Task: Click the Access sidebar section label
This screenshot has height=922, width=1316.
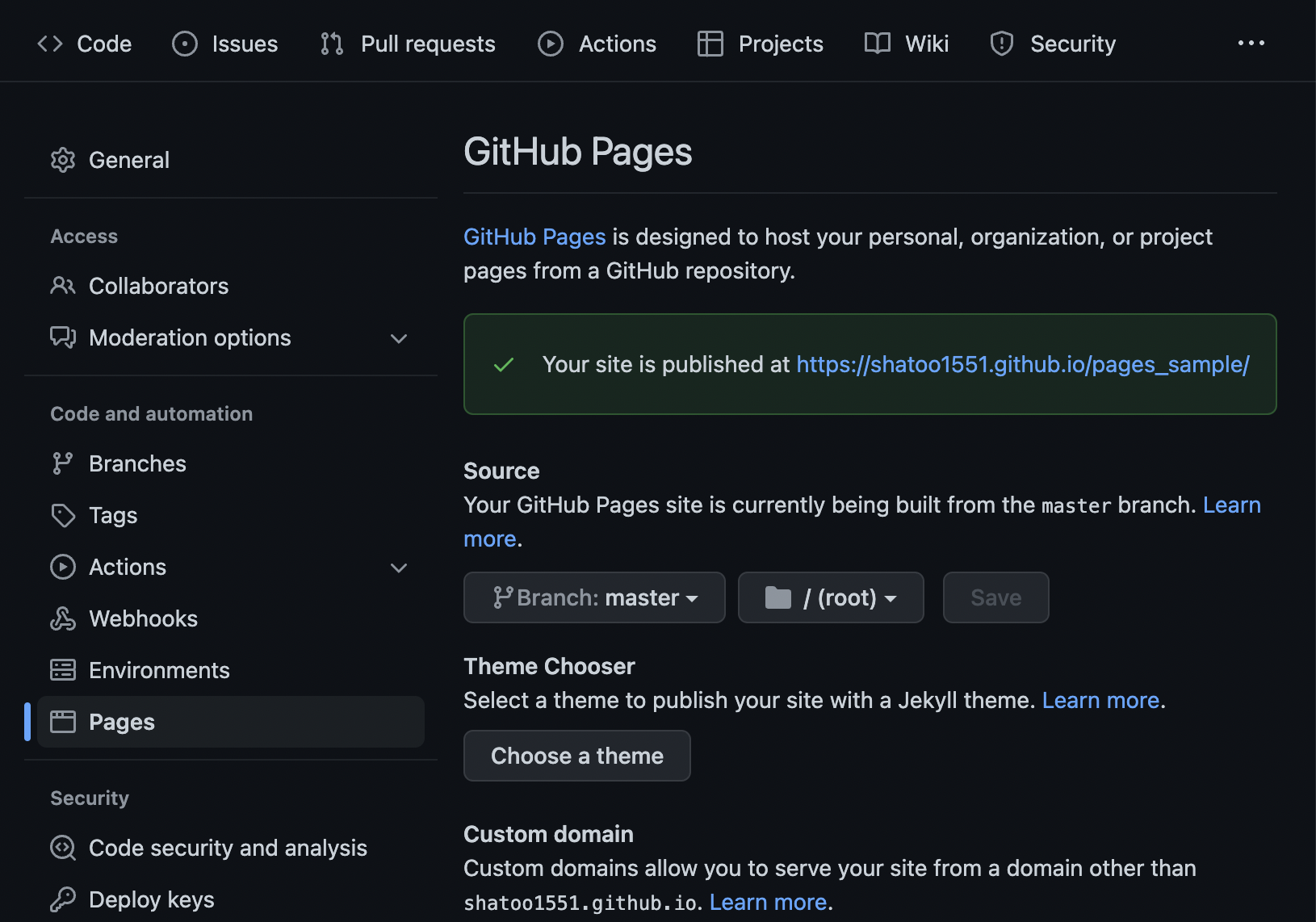Action: [84, 237]
